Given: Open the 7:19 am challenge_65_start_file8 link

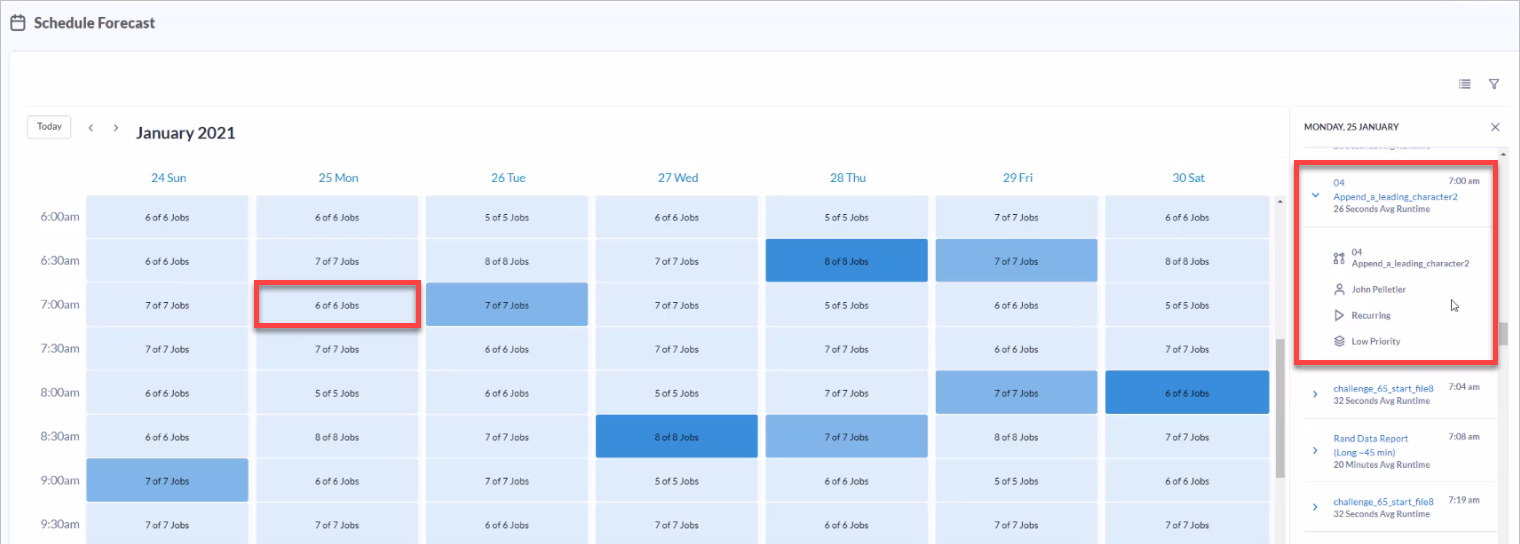Looking at the screenshot, I should 1383,501.
